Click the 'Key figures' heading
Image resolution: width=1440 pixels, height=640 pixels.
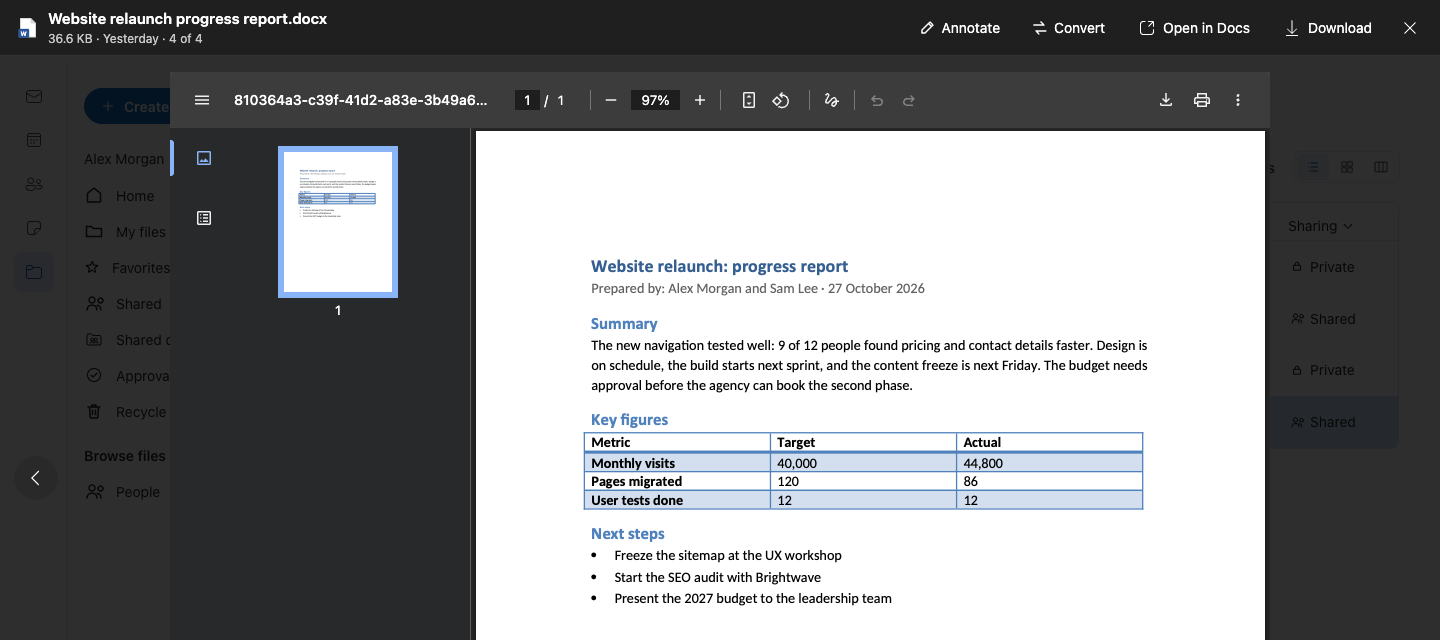(x=629, y=420)
